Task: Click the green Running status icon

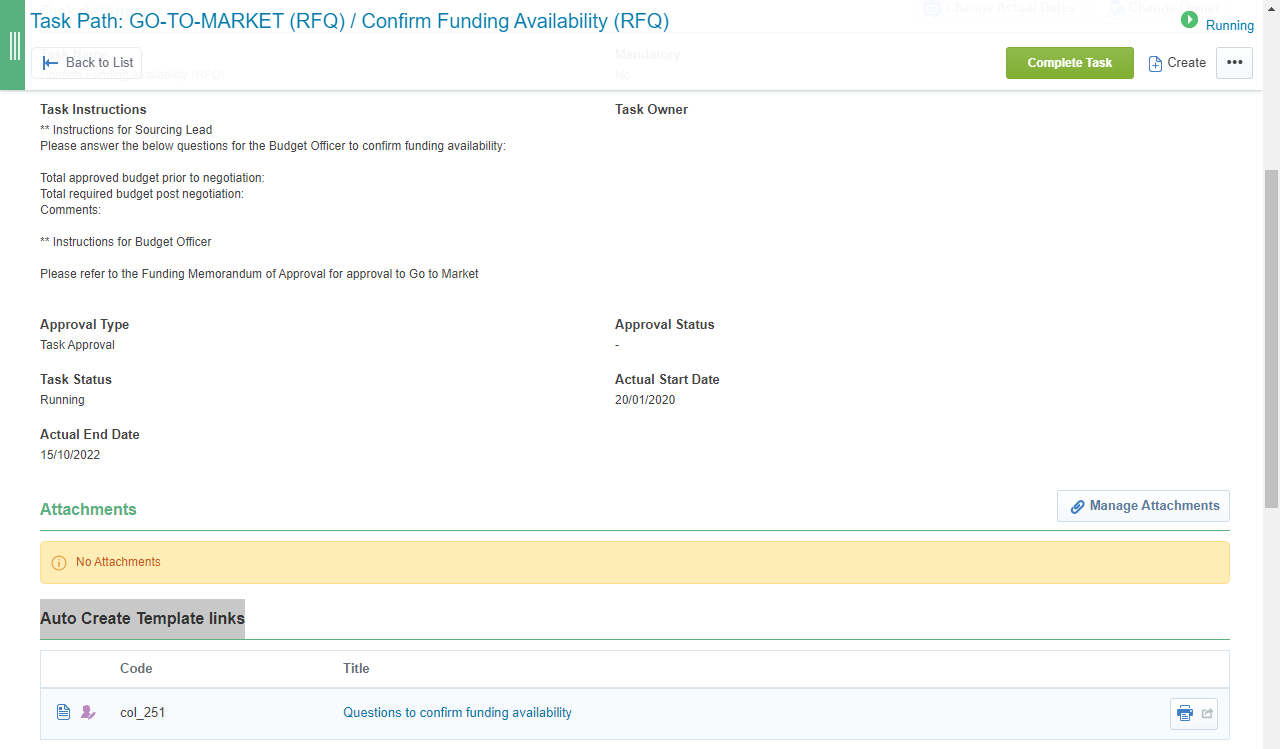Action: pyautogui.click(x=1189, y=20)
